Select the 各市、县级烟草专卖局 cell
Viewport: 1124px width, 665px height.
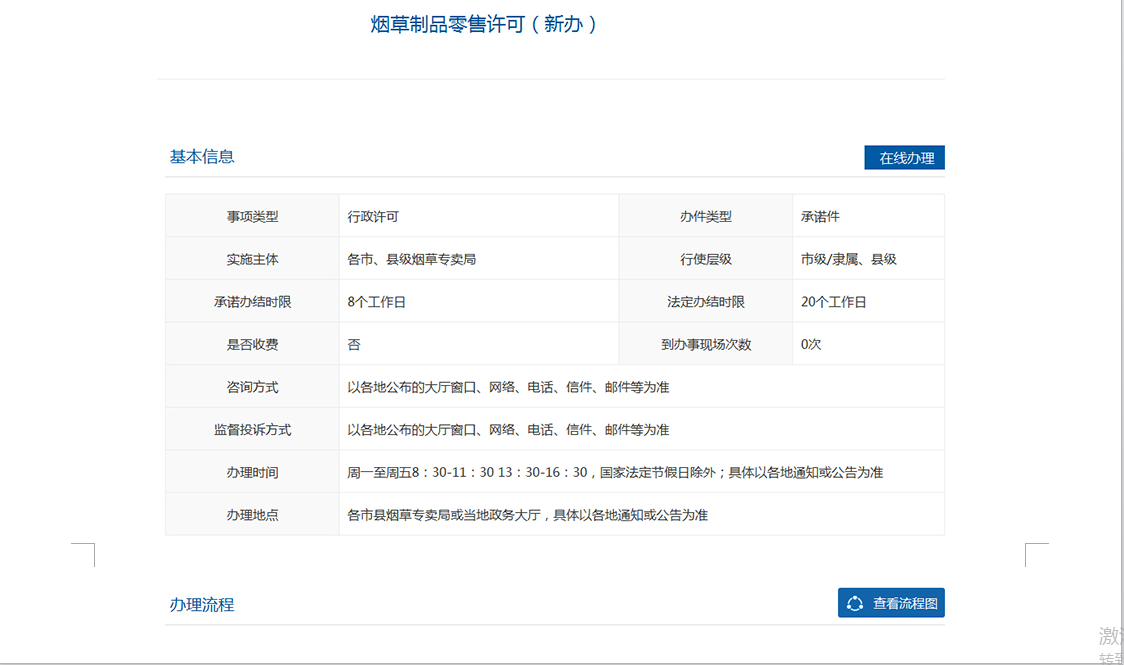[411, 259]
